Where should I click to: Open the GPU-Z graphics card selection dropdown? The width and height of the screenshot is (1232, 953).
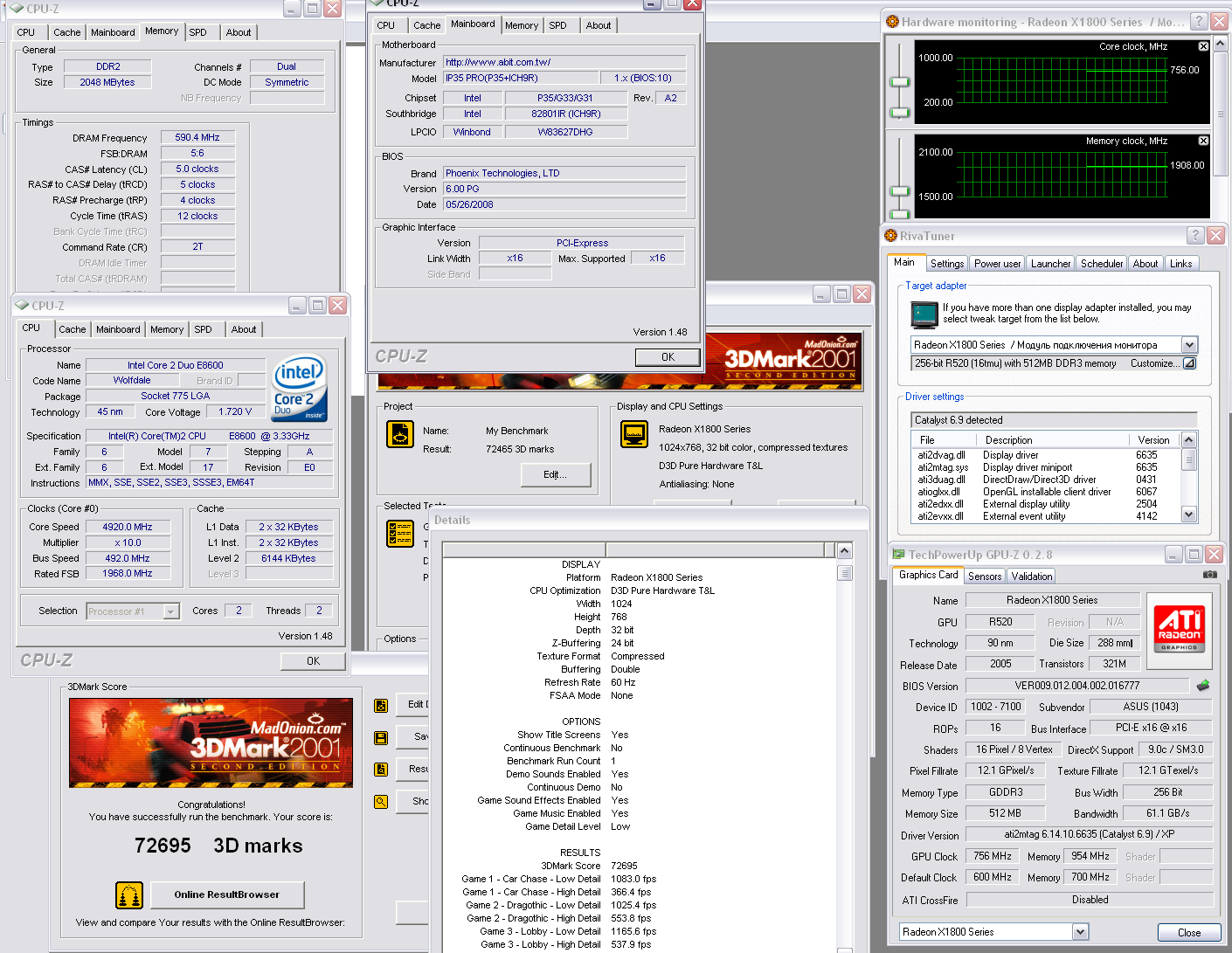(1080, 932)
